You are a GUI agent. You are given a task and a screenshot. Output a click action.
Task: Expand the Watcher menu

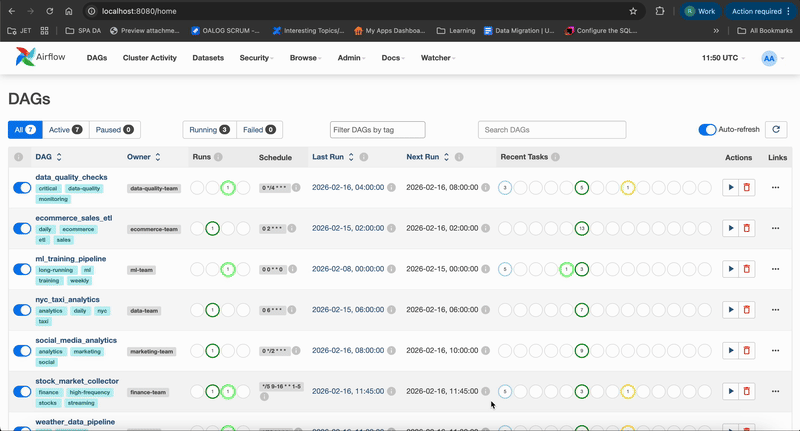pyautogui.click(x=438, y=58)
